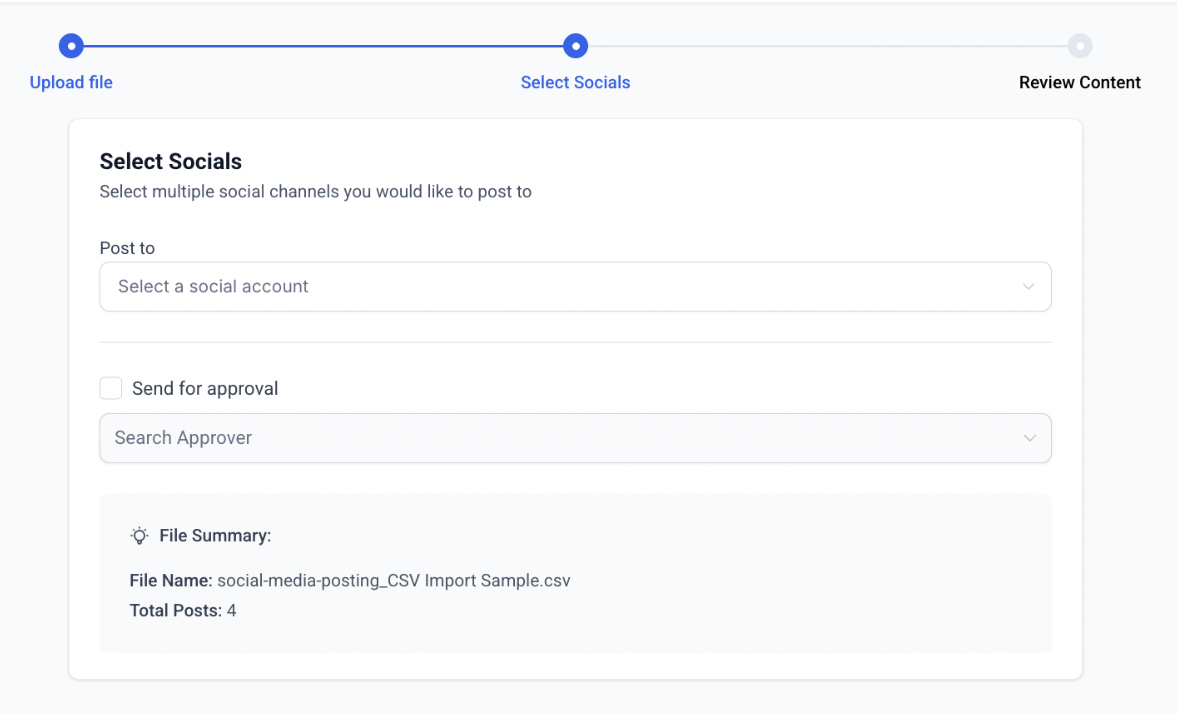Go to the Upload file step label

pos(71,83)
